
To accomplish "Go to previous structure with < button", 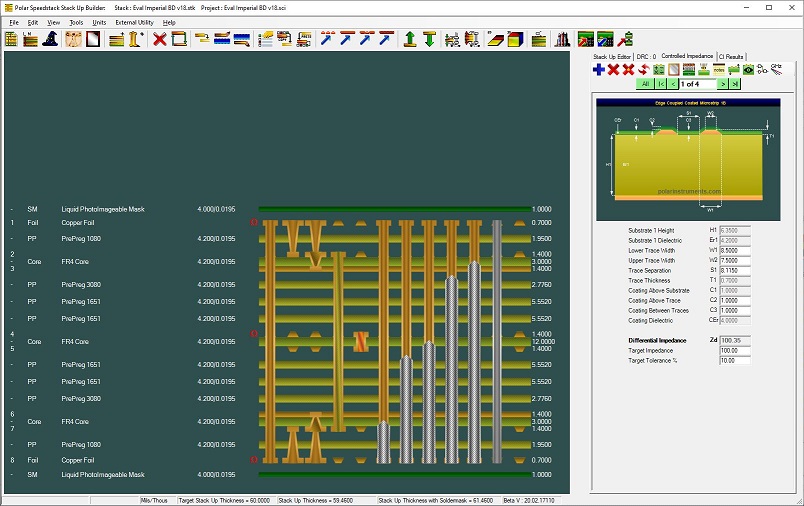I will (x=673, y=84).
